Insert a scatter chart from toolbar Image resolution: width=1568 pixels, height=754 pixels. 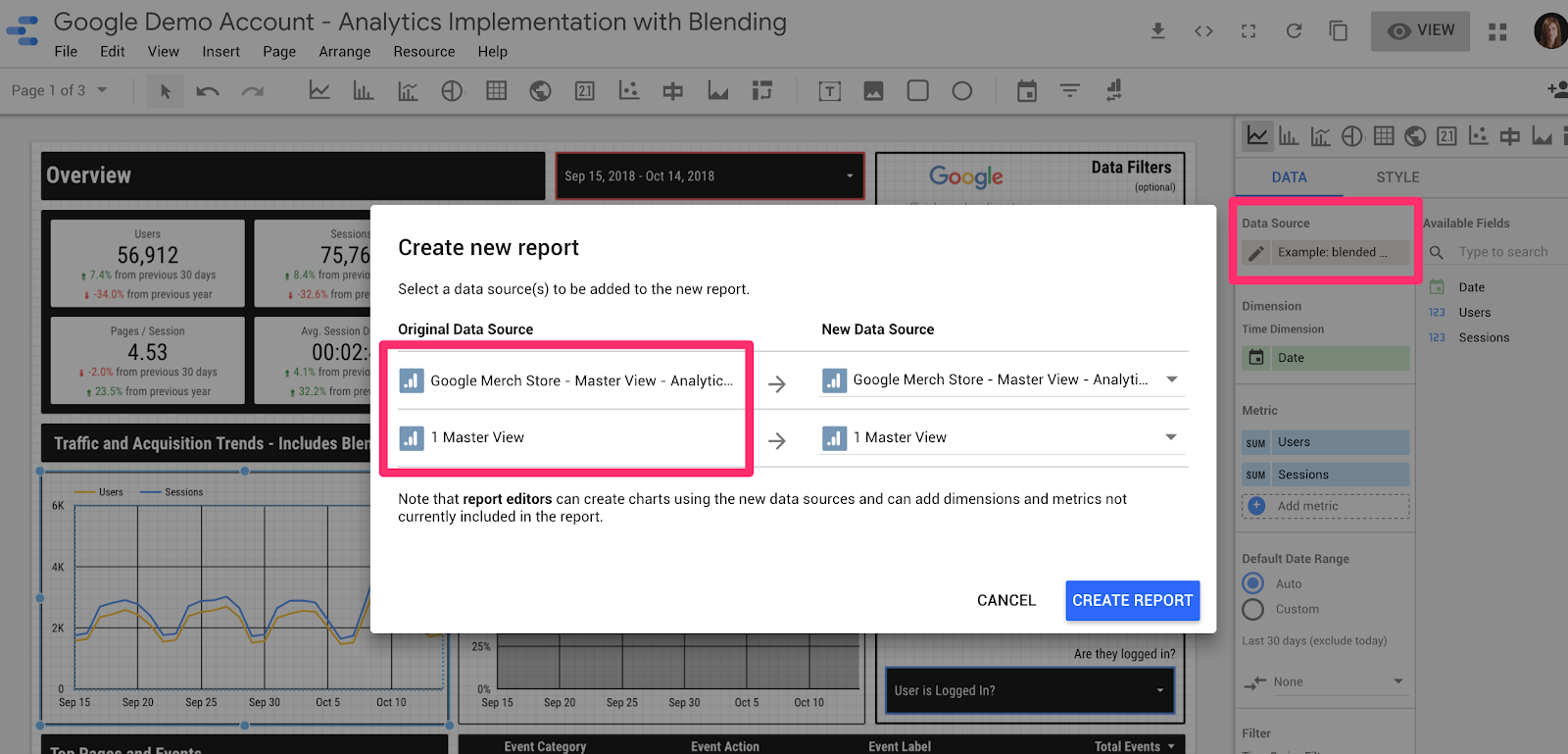[x=629, y=91]
